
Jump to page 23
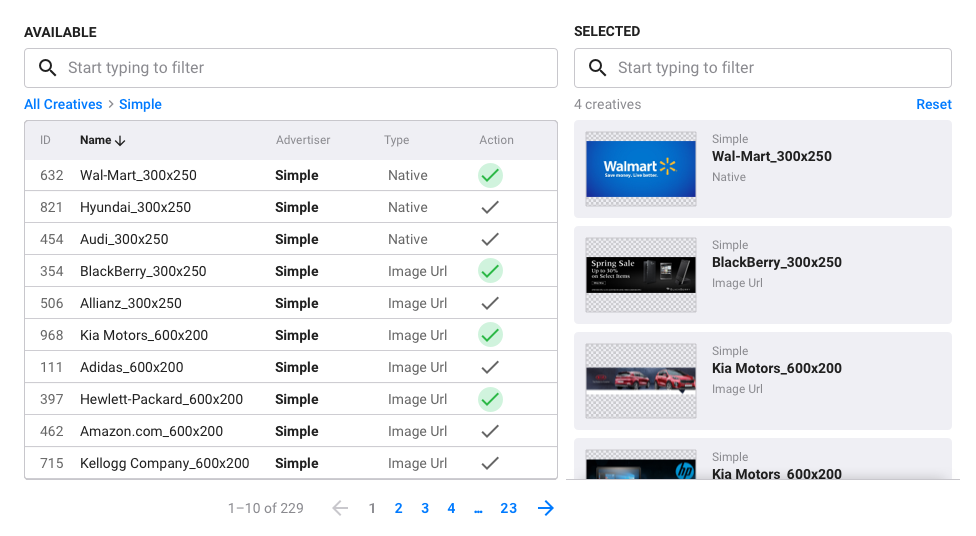(x=509, y=509)
